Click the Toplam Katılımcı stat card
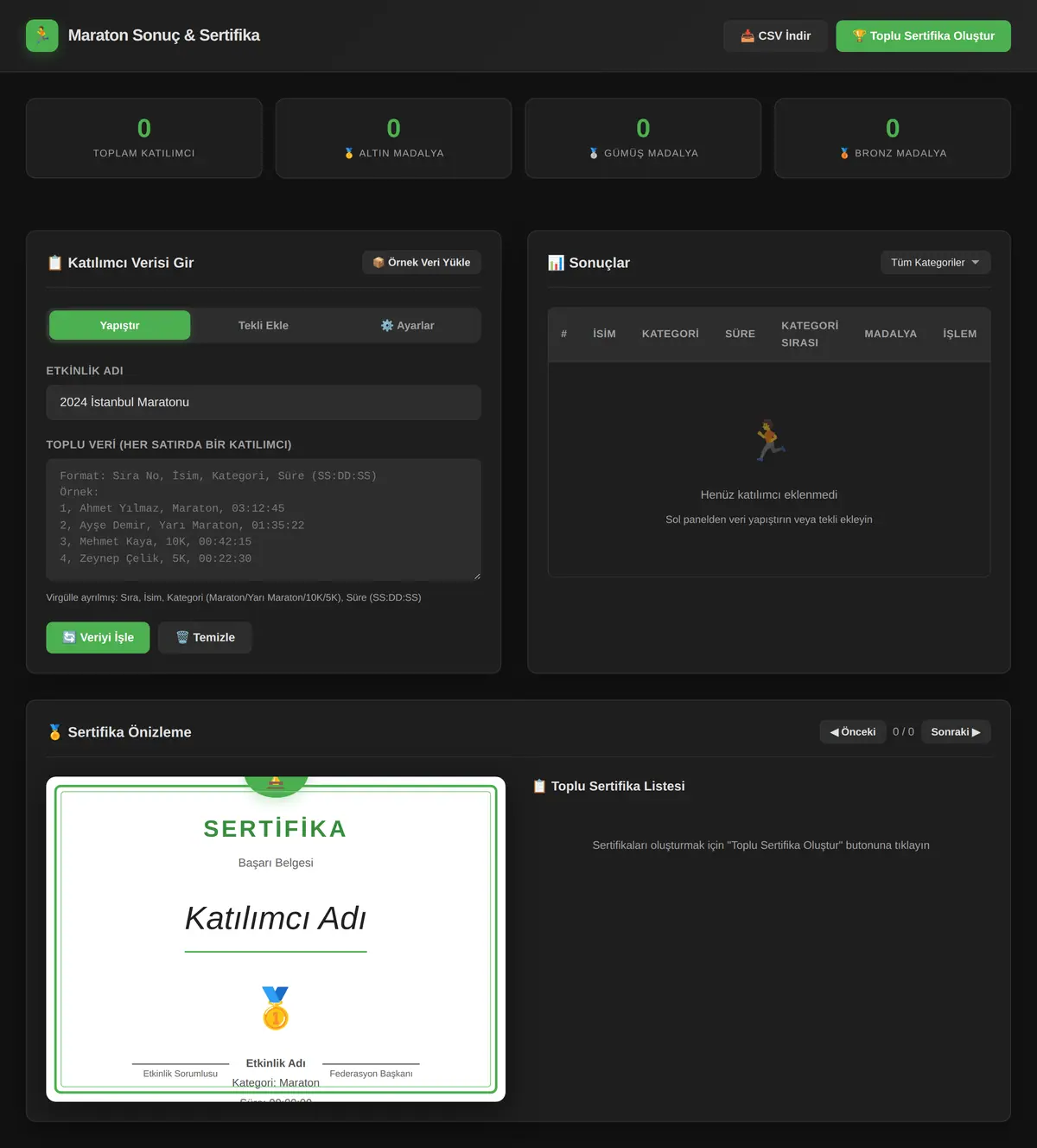Image resolution: width=1037 pixels, height=1148 pixels. tap(144, 138)
